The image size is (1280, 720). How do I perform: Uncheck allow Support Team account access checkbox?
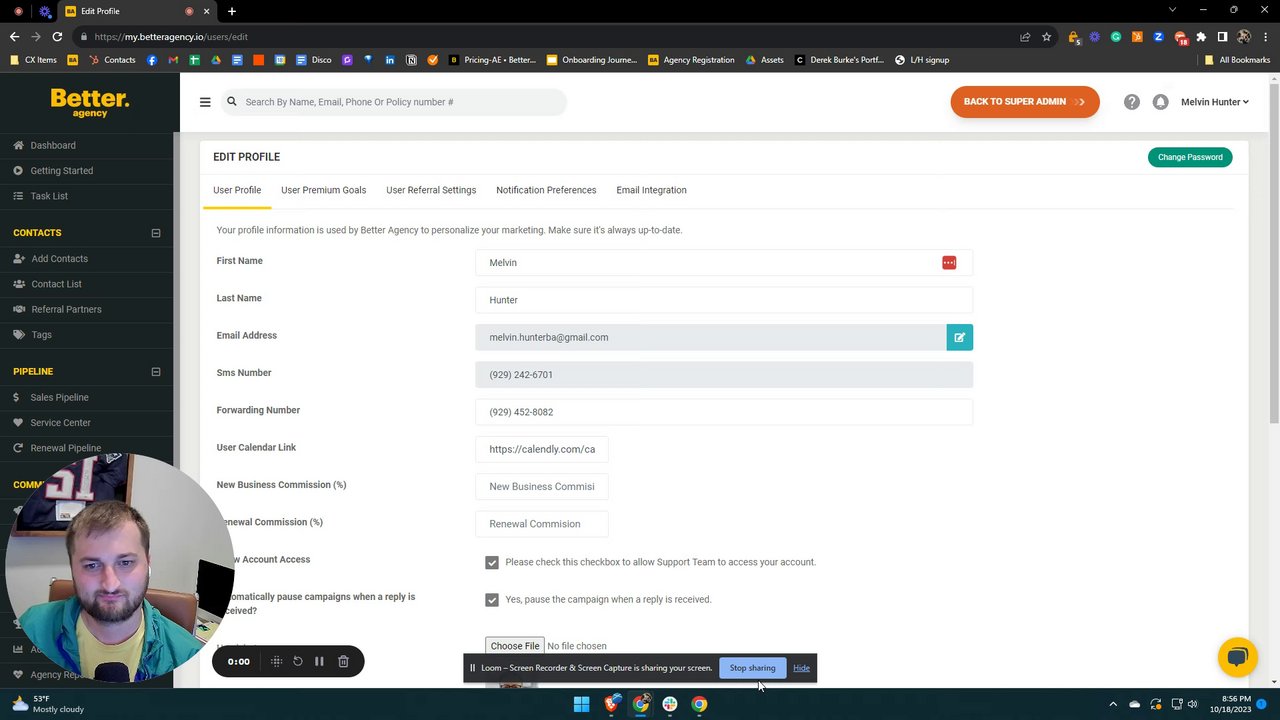(492, 563)
